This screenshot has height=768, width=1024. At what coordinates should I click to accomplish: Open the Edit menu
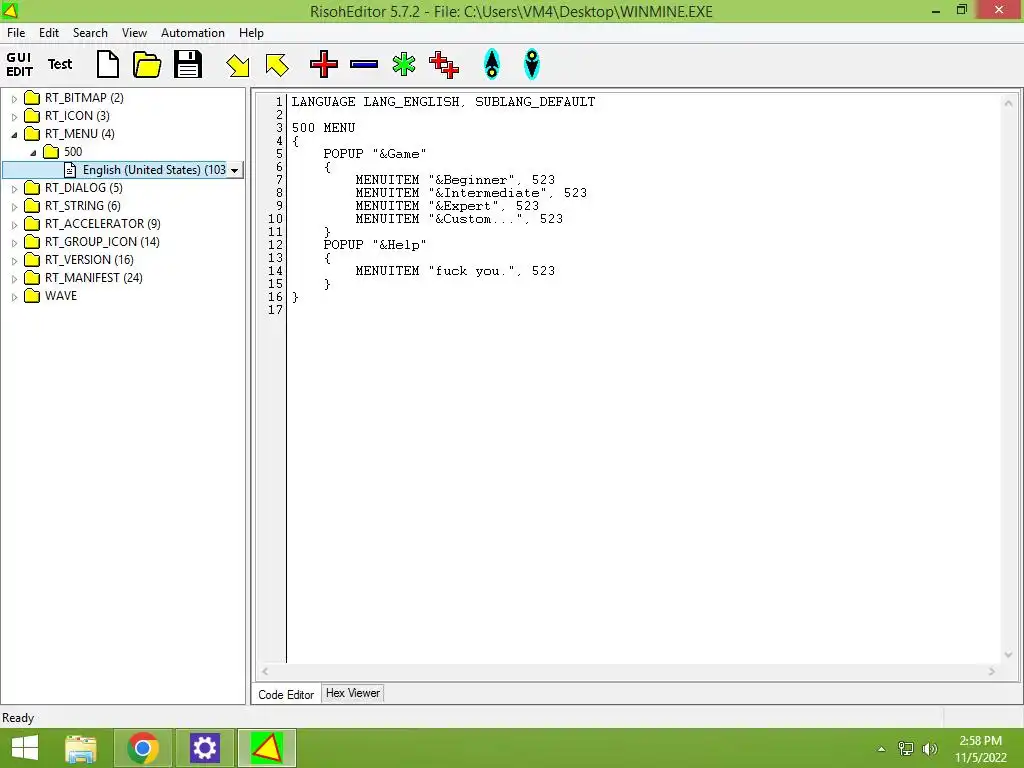(49, 33)
